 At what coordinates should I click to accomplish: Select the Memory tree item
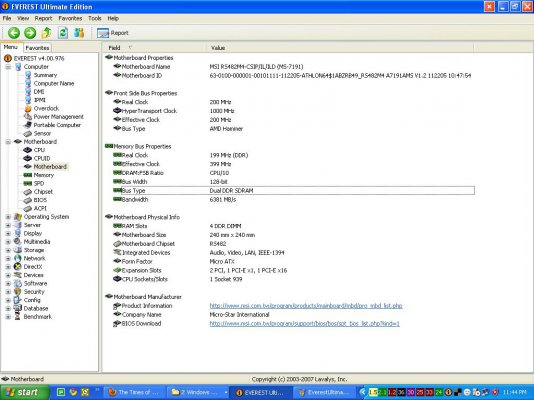pos(44,175)
